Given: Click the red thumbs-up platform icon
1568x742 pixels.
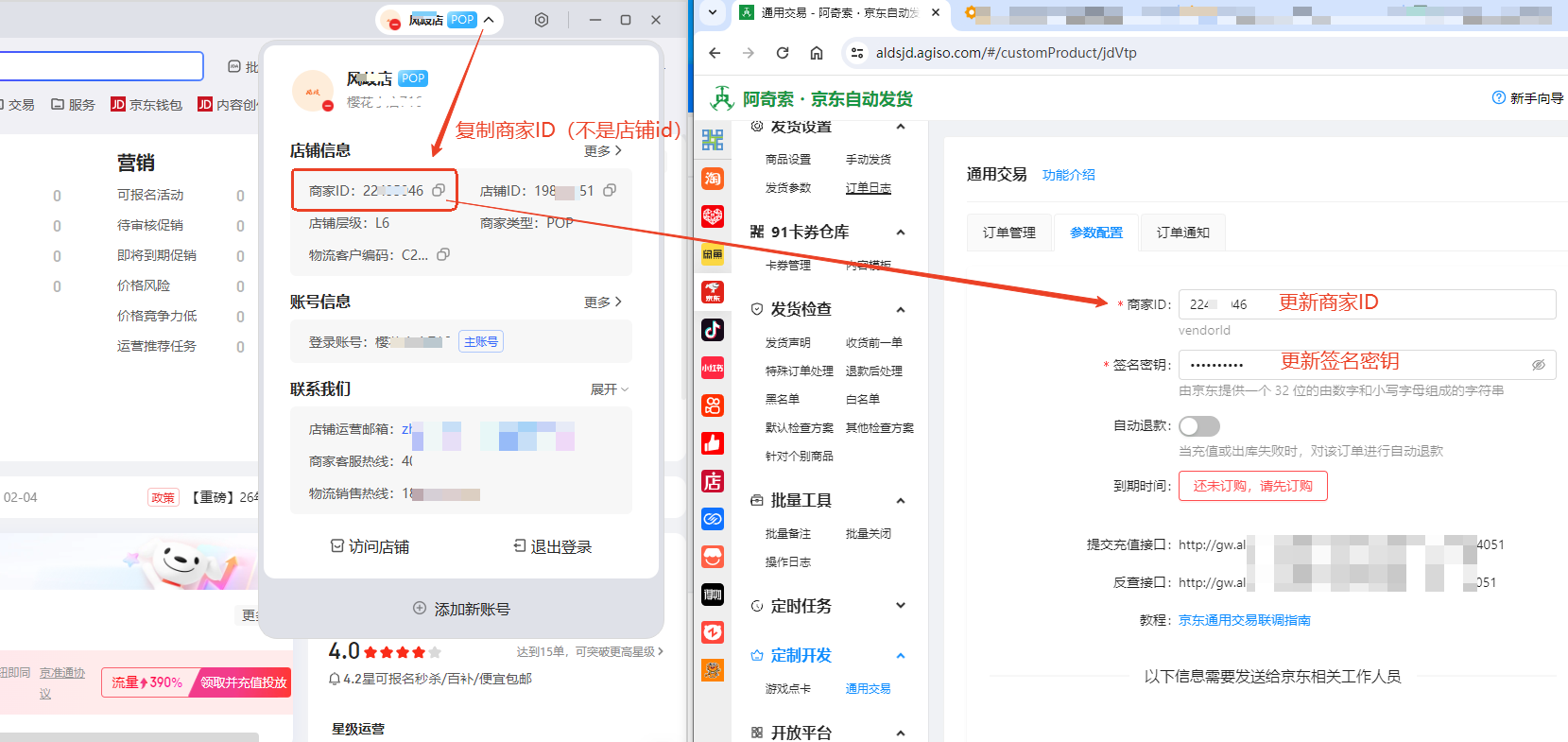Looking at the screenshot, I should pyautogui.click(x=713, y=443).
